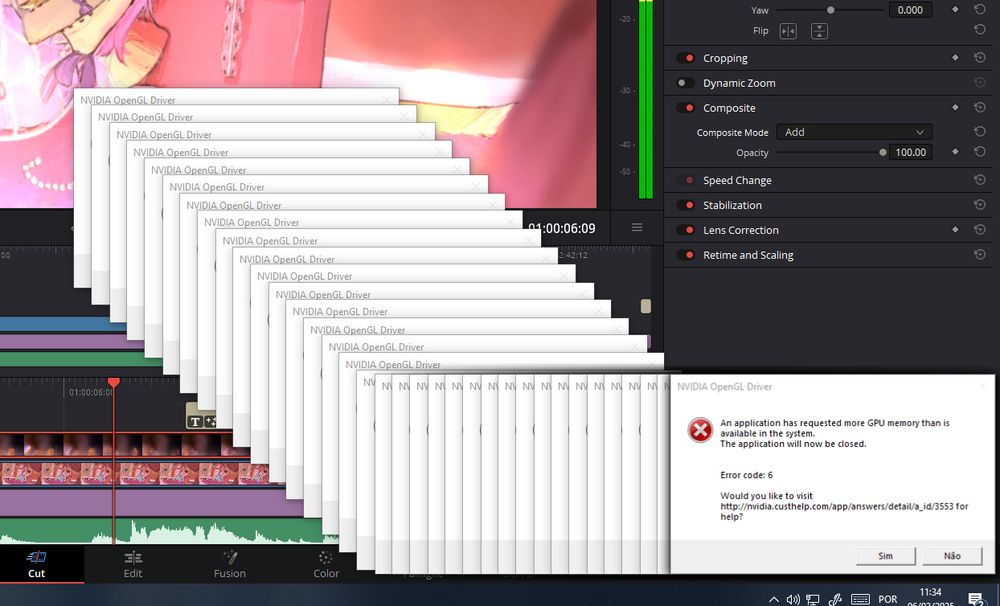Reset the Composite Mode setting
This screenshot has width=1000, height=606.
coord(980,131)
